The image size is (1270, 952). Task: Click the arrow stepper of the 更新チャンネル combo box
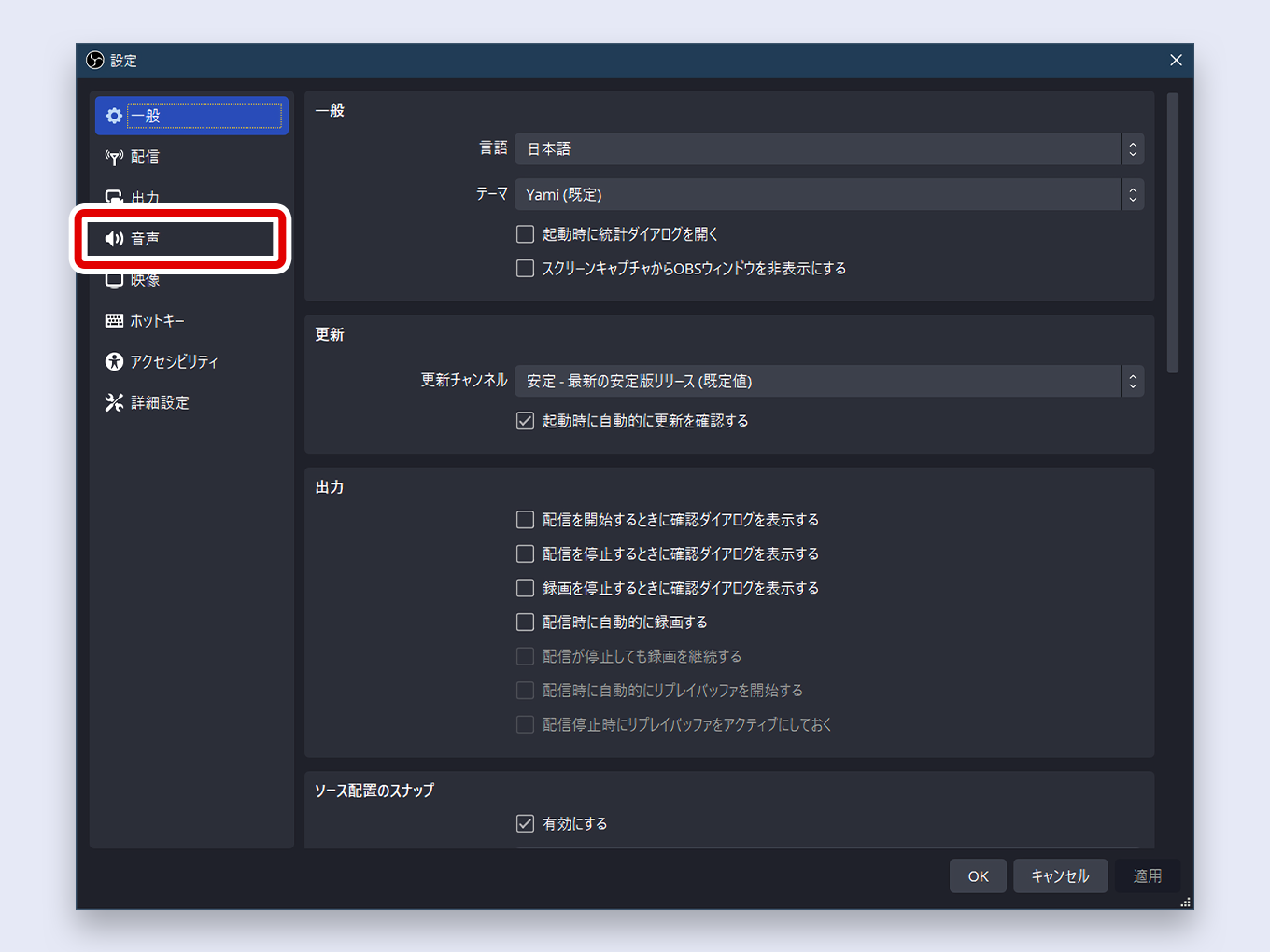tap(1133, 381)
